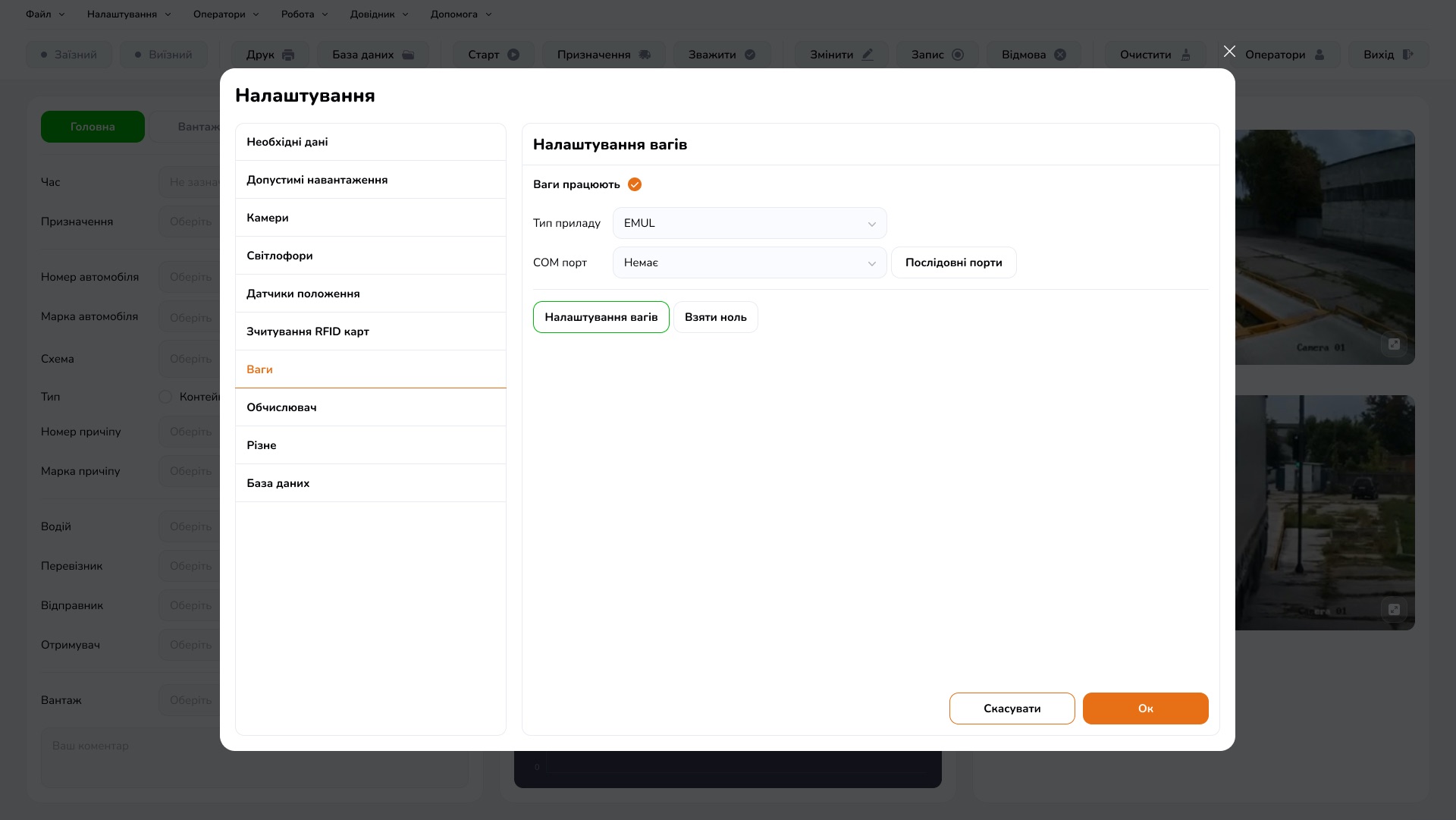Open the Робота menu
This screenshot has width=1456, height=820.
point(304,14)
